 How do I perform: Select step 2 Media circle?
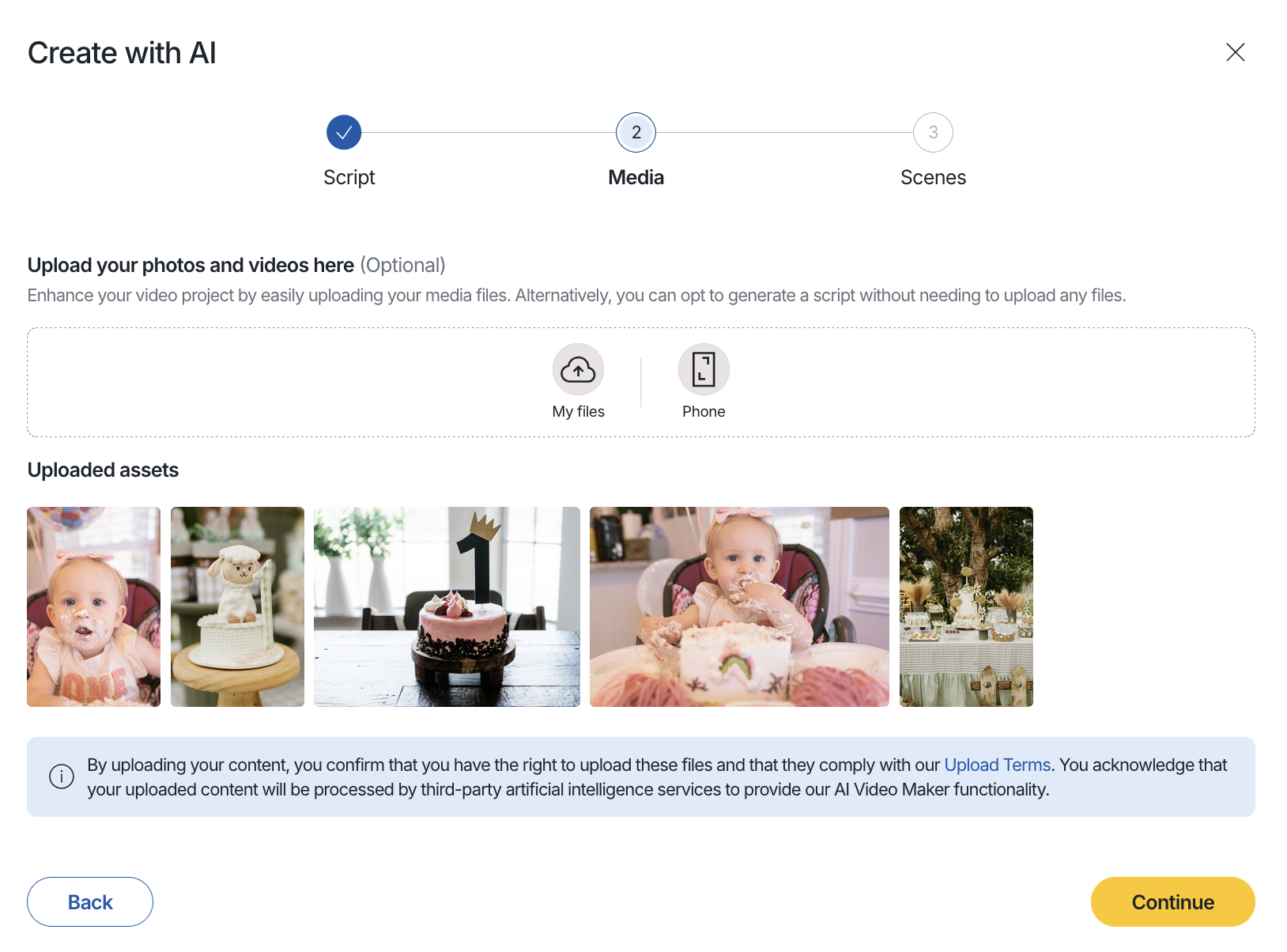point(636,132)
